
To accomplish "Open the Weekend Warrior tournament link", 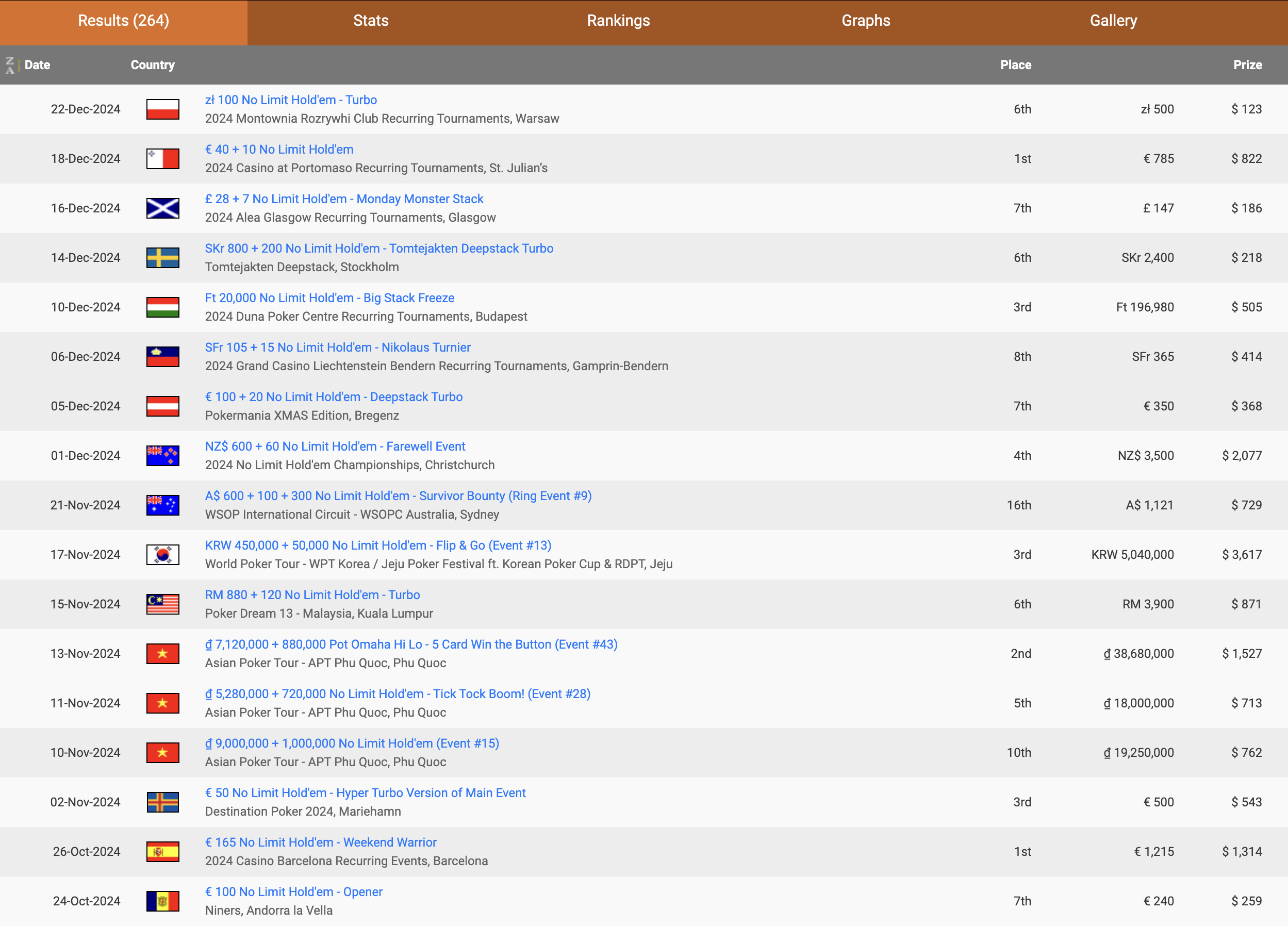I will point(320,842).
